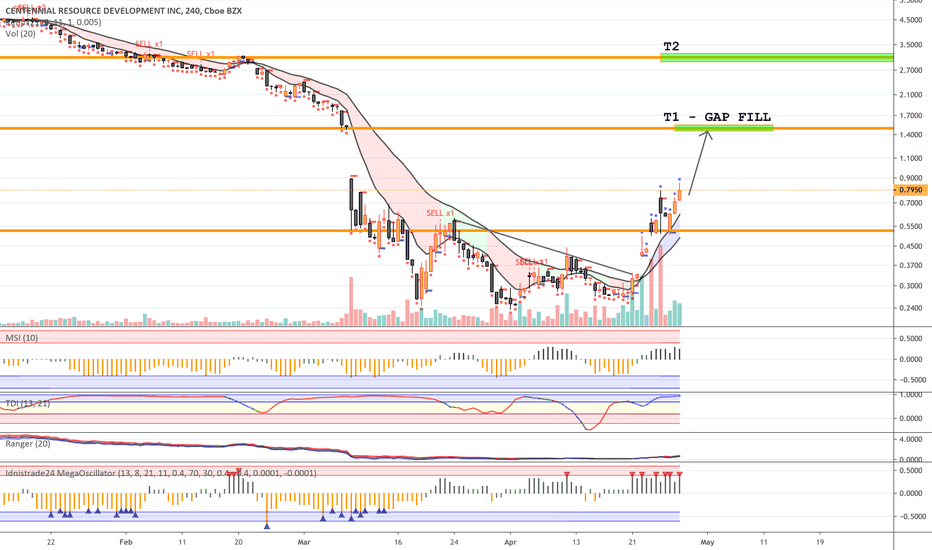Viewport: 932px width, 550px height.
Task: Click the green T1 gap fill rectangle
Action: click(723, 128)
